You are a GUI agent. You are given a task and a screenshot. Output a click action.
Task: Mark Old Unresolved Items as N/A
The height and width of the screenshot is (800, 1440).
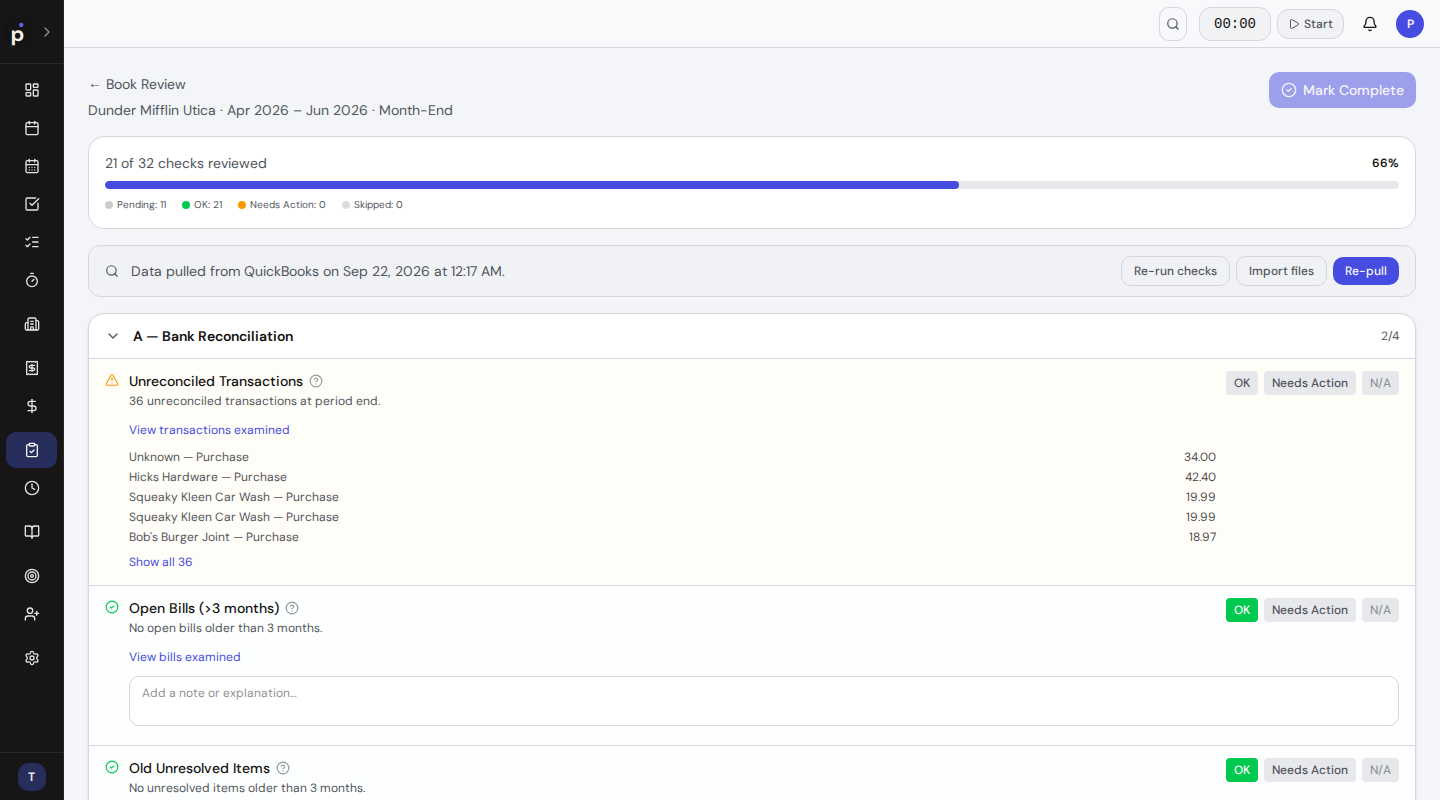[1380, 770]
